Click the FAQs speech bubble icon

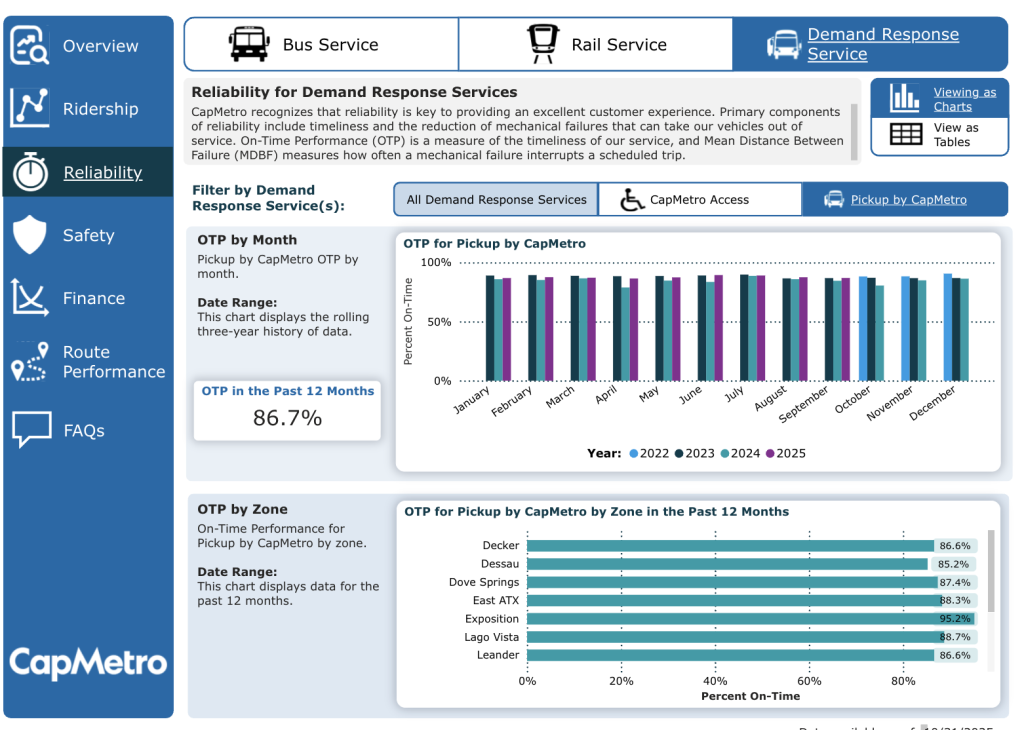[30, 430]
